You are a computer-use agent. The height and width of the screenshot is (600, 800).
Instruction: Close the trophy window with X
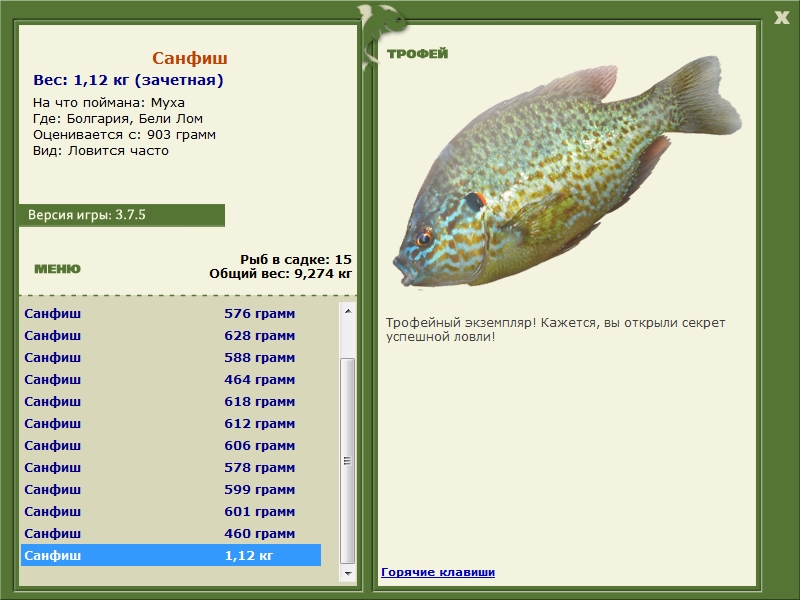[x=781, y=18]
